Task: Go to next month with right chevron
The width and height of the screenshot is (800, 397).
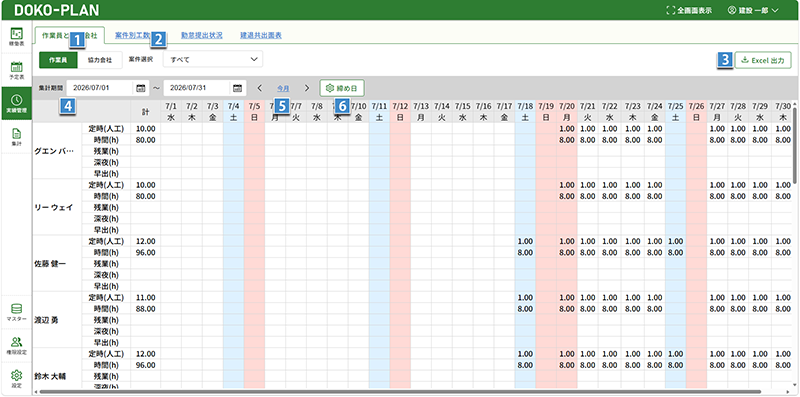Action: coord(307,88)
